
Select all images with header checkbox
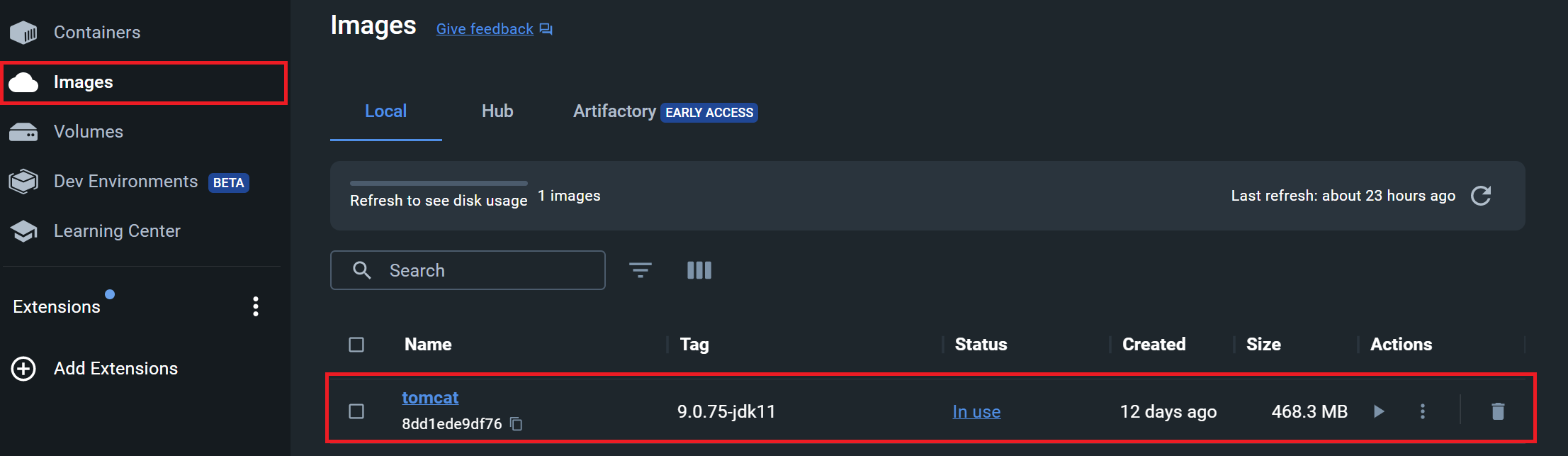pos(356,345)
